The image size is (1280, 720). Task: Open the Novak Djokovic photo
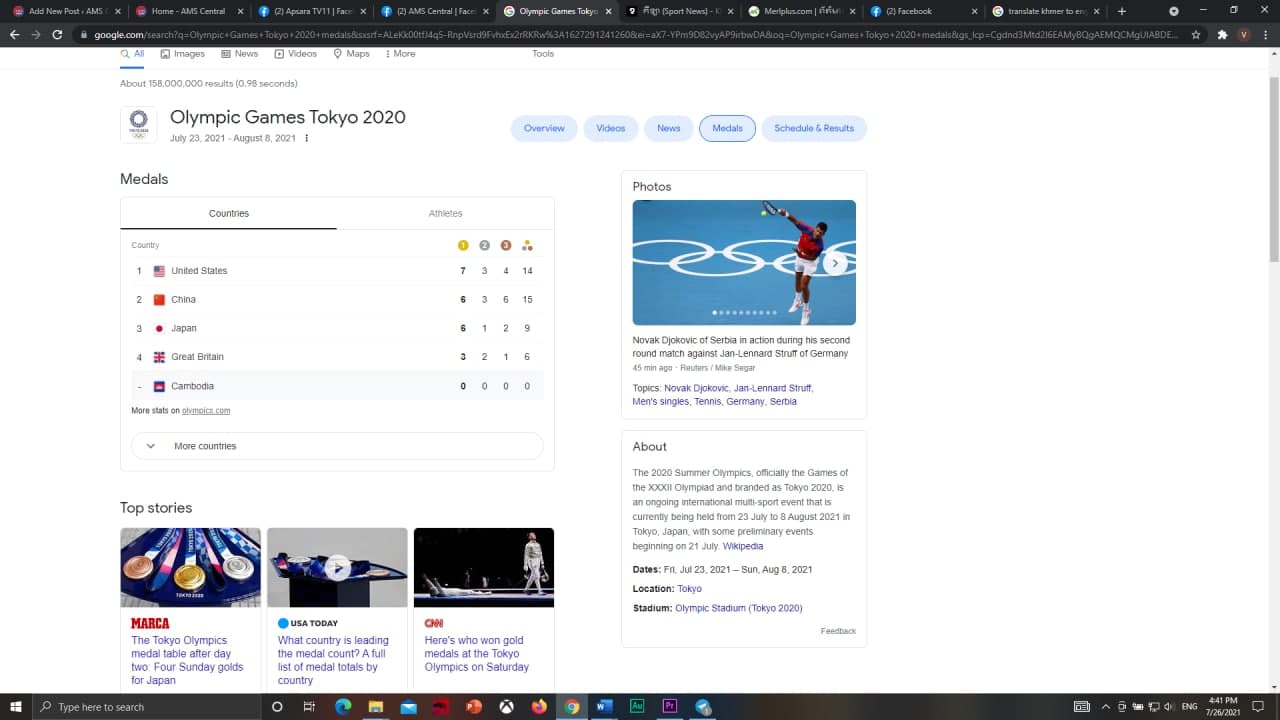(744, 262)
